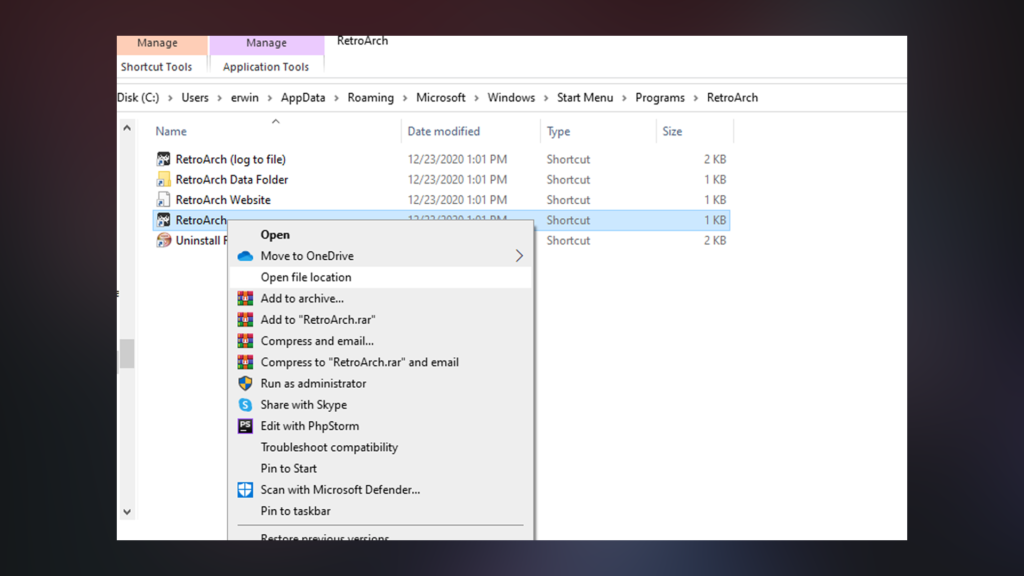Select Pin to Start

coord(381,468)
